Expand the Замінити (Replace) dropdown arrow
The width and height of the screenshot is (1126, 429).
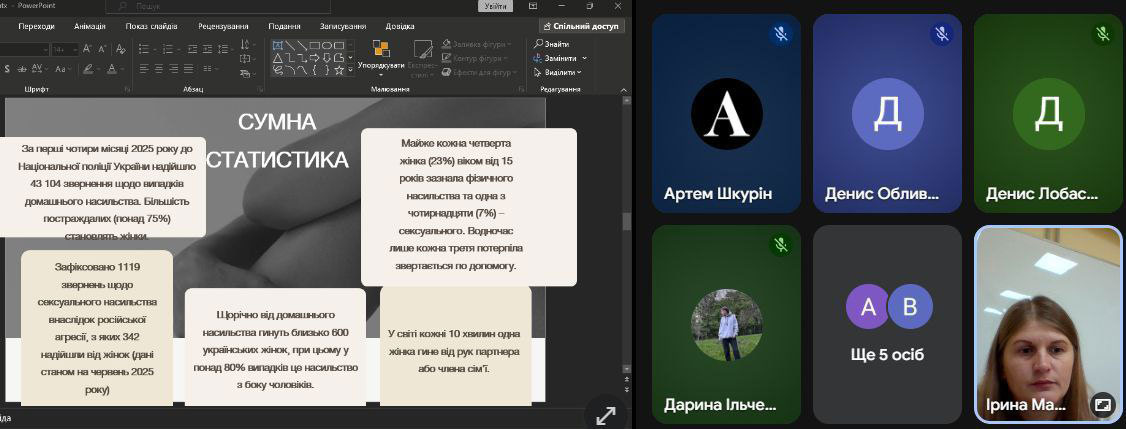pos(584,58)
